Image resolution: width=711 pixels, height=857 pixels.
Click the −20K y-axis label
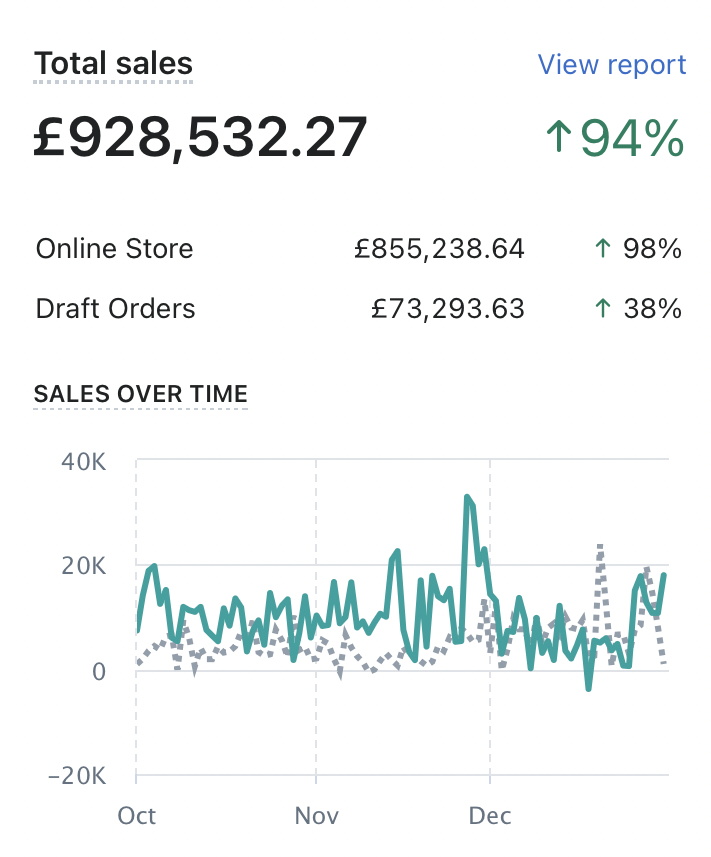(76, 776)
